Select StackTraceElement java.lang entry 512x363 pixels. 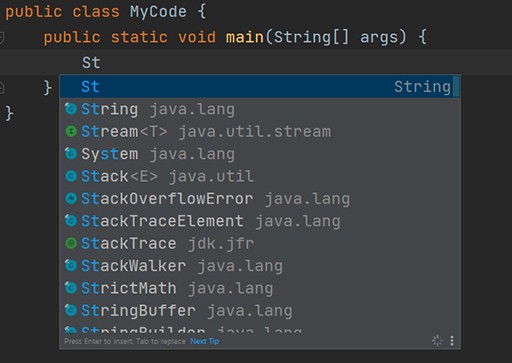pos(257,221)
